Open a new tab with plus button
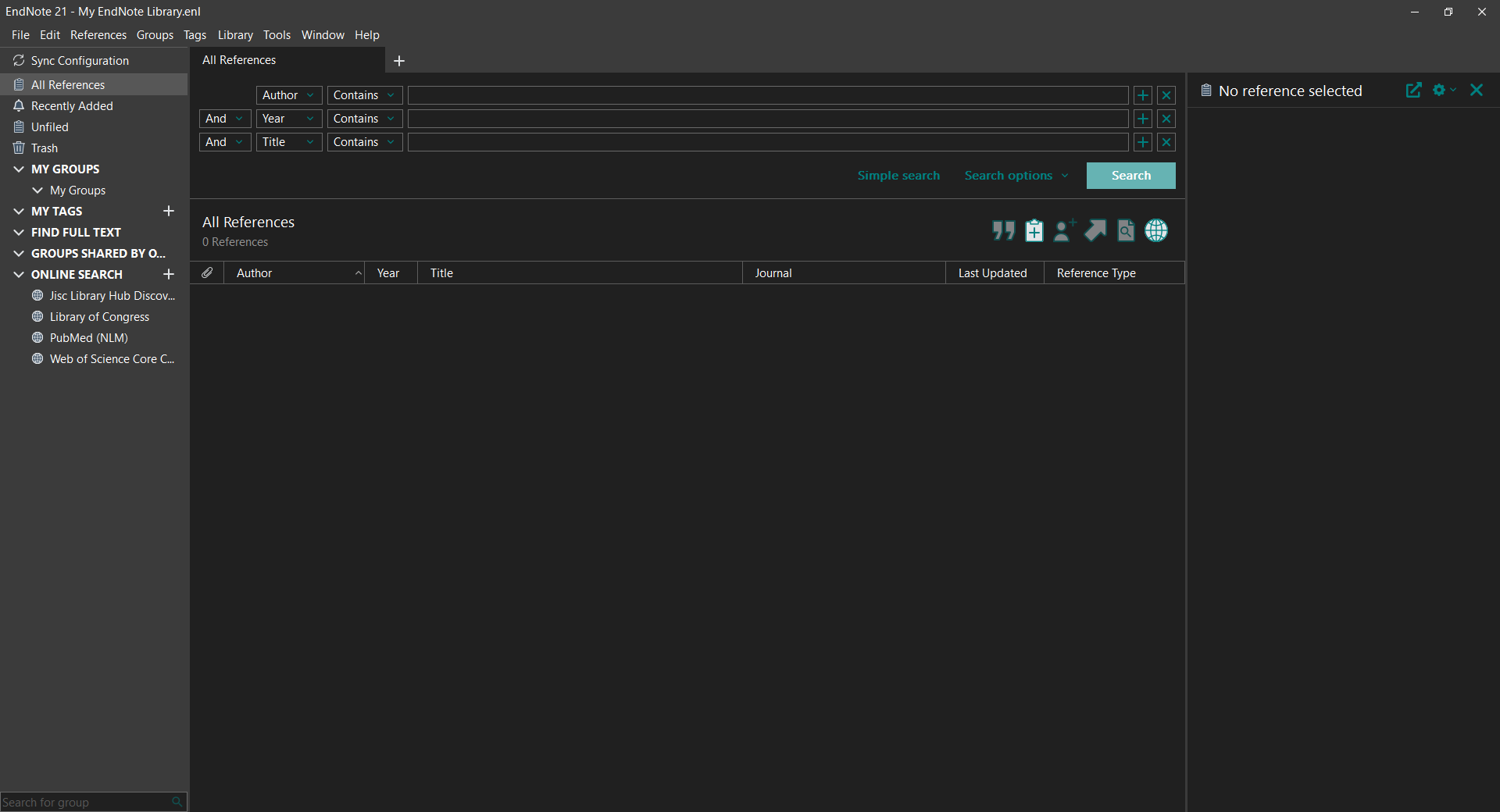The image size is (1500, 812). coord(399,61)
